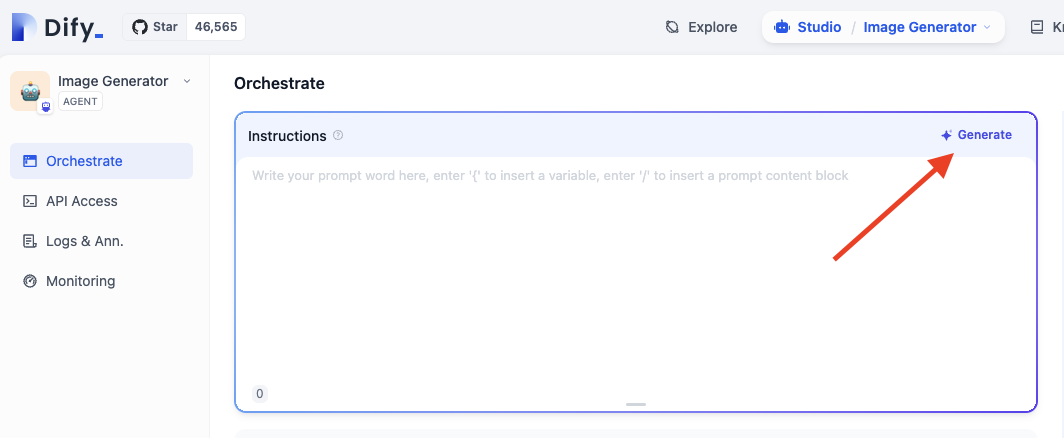Click the robot app avatar in sidebar
Viewport: 1064px width, 438px height.
[x=30, y=91]
